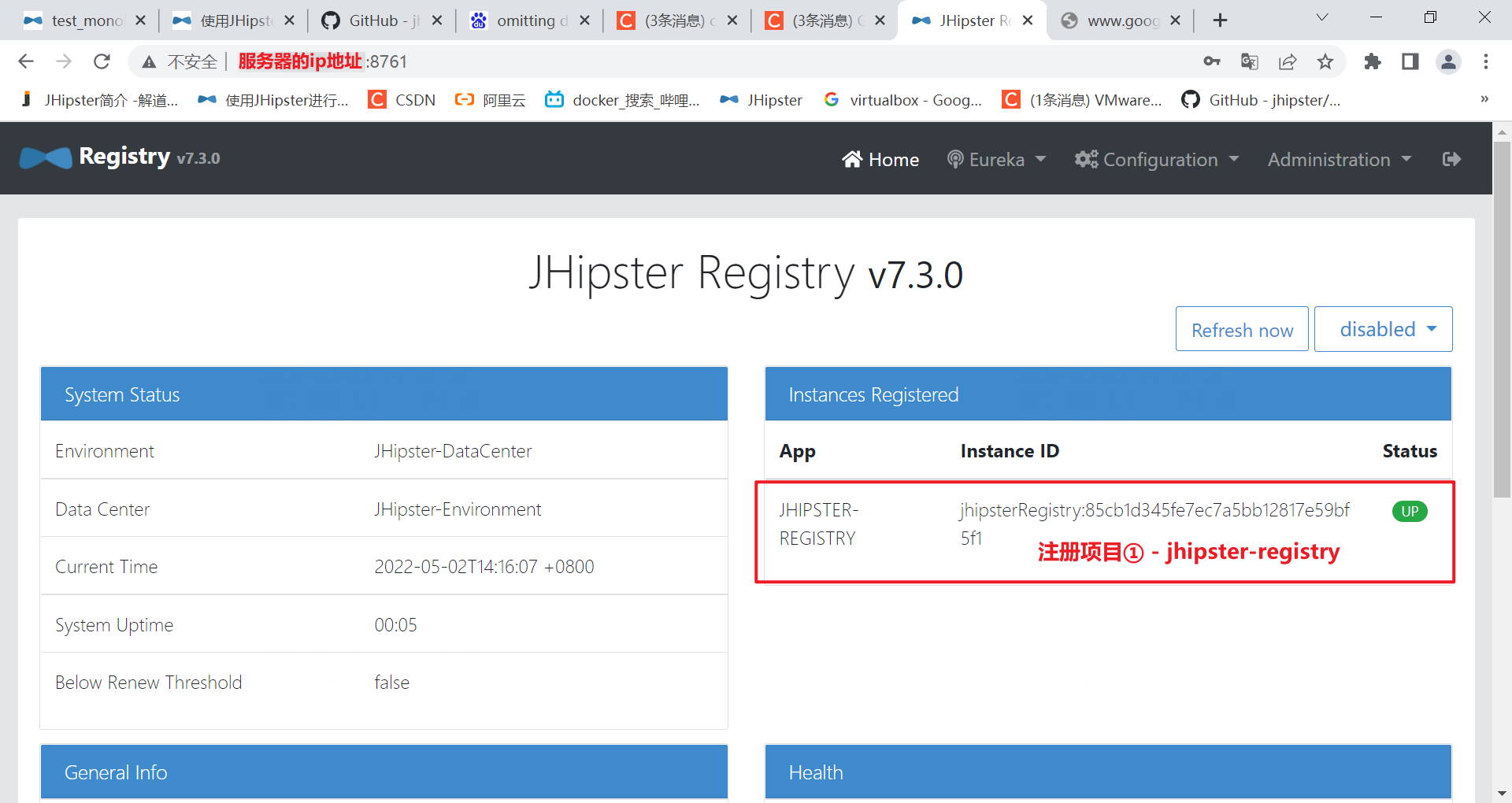
Task: Click System Uptime value 00:05
Action: (x=395, y=625)
